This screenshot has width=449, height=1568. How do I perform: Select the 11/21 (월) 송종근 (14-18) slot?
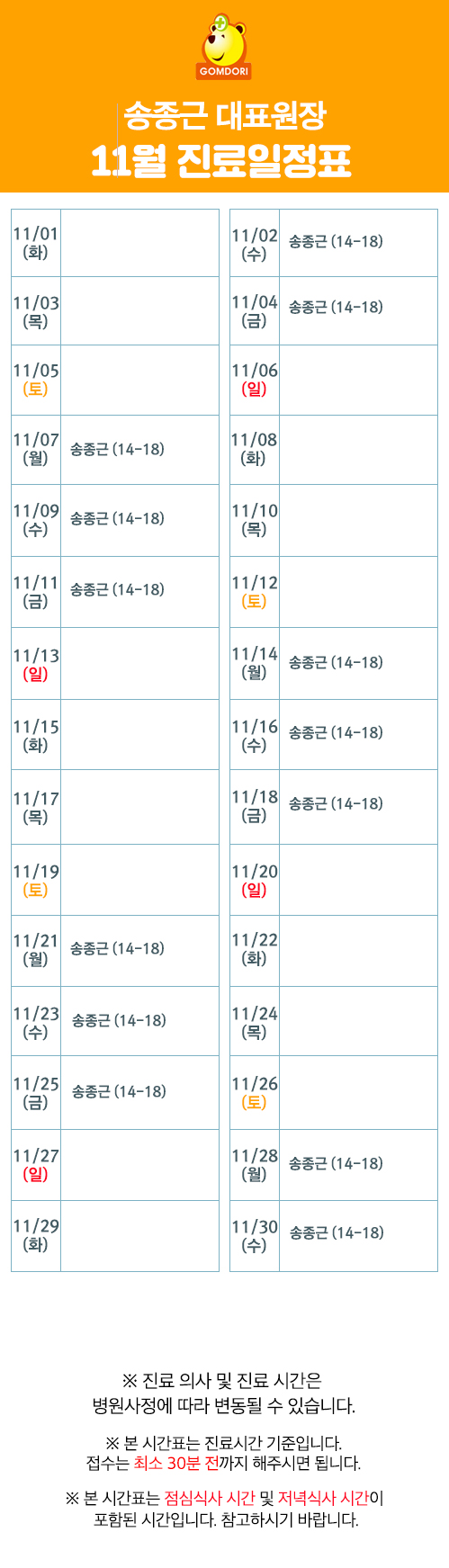(x=117, y=948)
